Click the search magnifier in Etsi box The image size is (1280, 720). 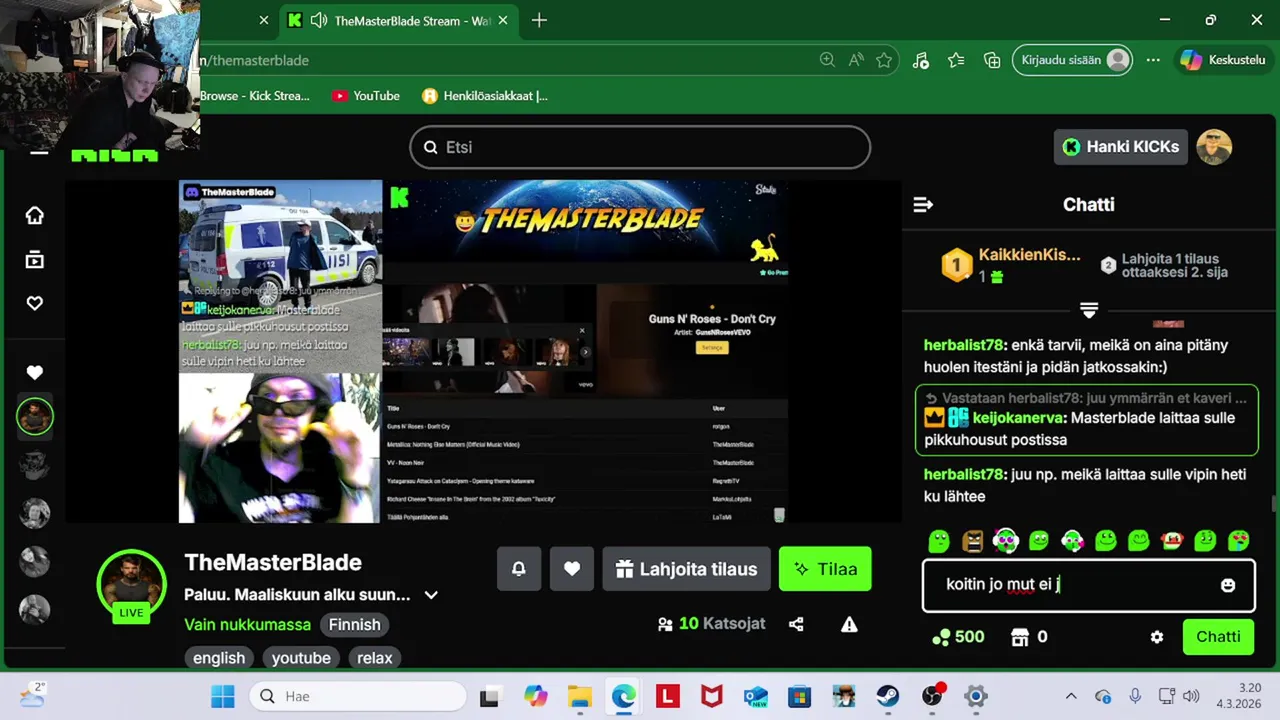click(x=430, y=147)
